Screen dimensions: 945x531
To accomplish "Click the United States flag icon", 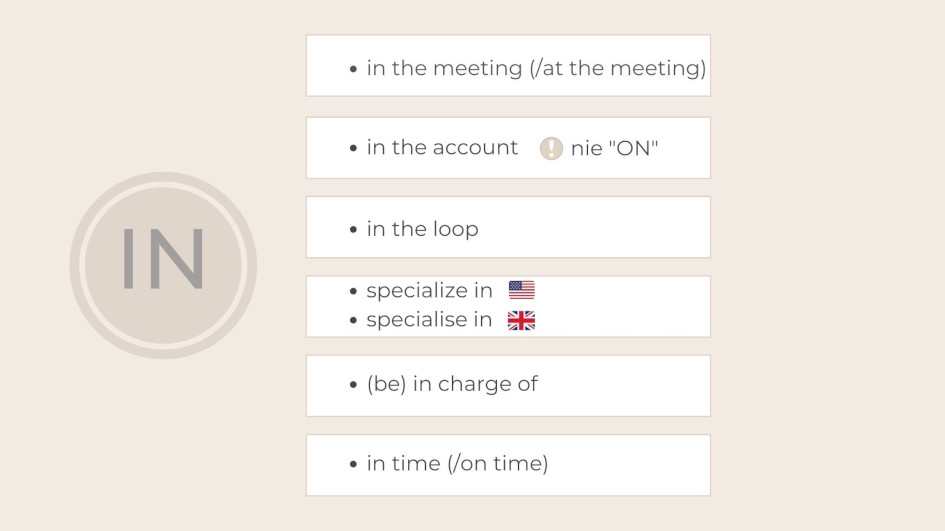I will [x=521, y=290].
